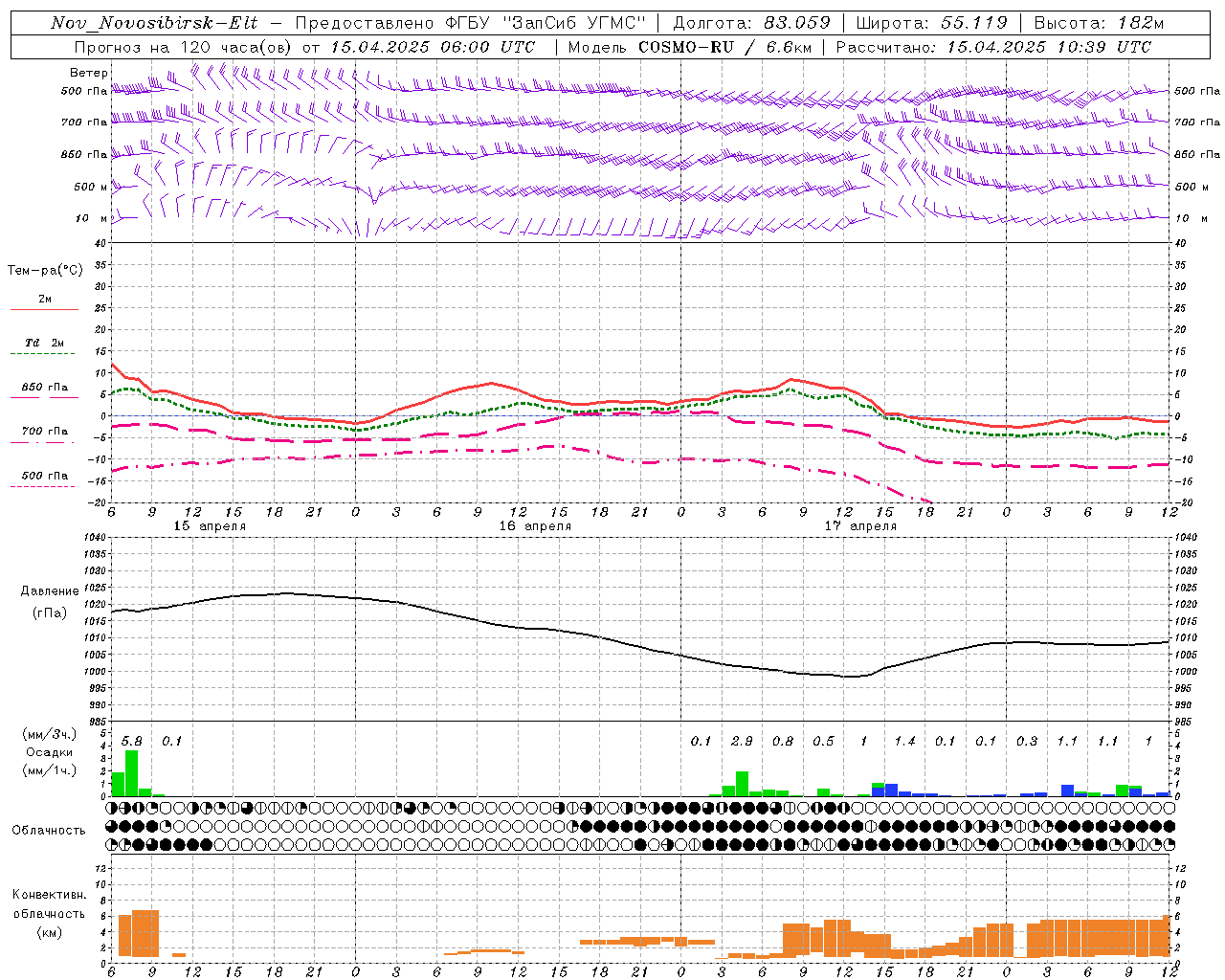Click the precipitation total "0.5"
The height and width of the screenshot is (980, 1225).
[823, 741]
